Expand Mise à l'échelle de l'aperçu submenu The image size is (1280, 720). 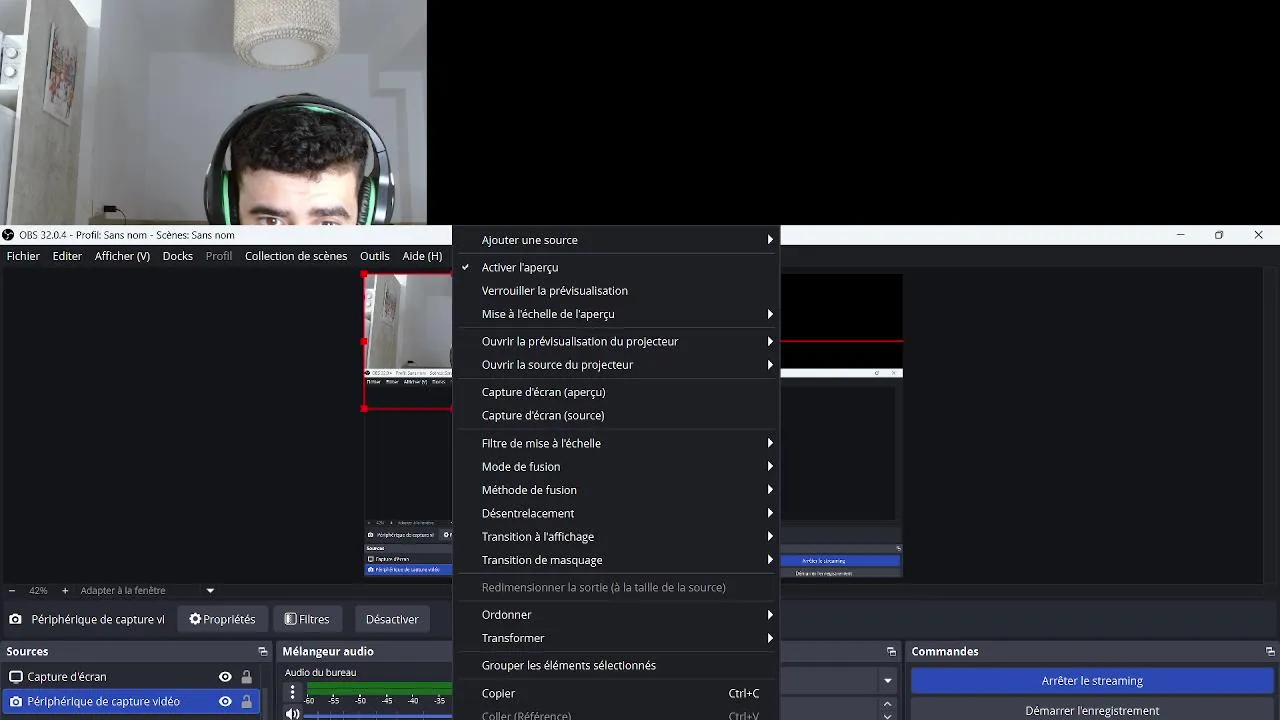616,314
